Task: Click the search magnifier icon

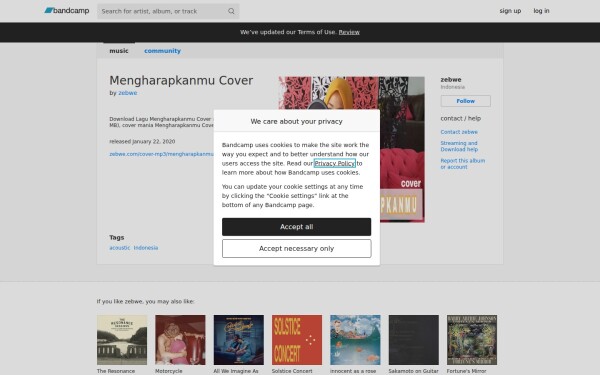Action: click(231, 11)
